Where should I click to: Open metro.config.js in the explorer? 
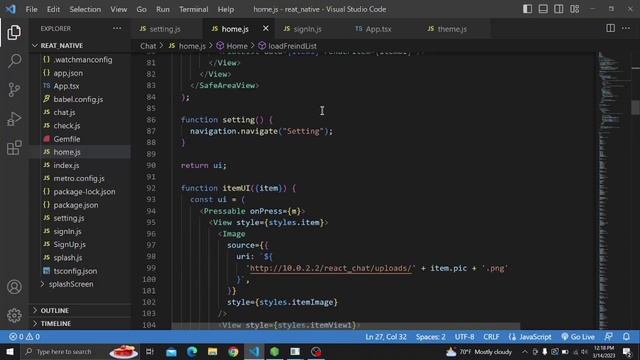click(x=80, y=178)
